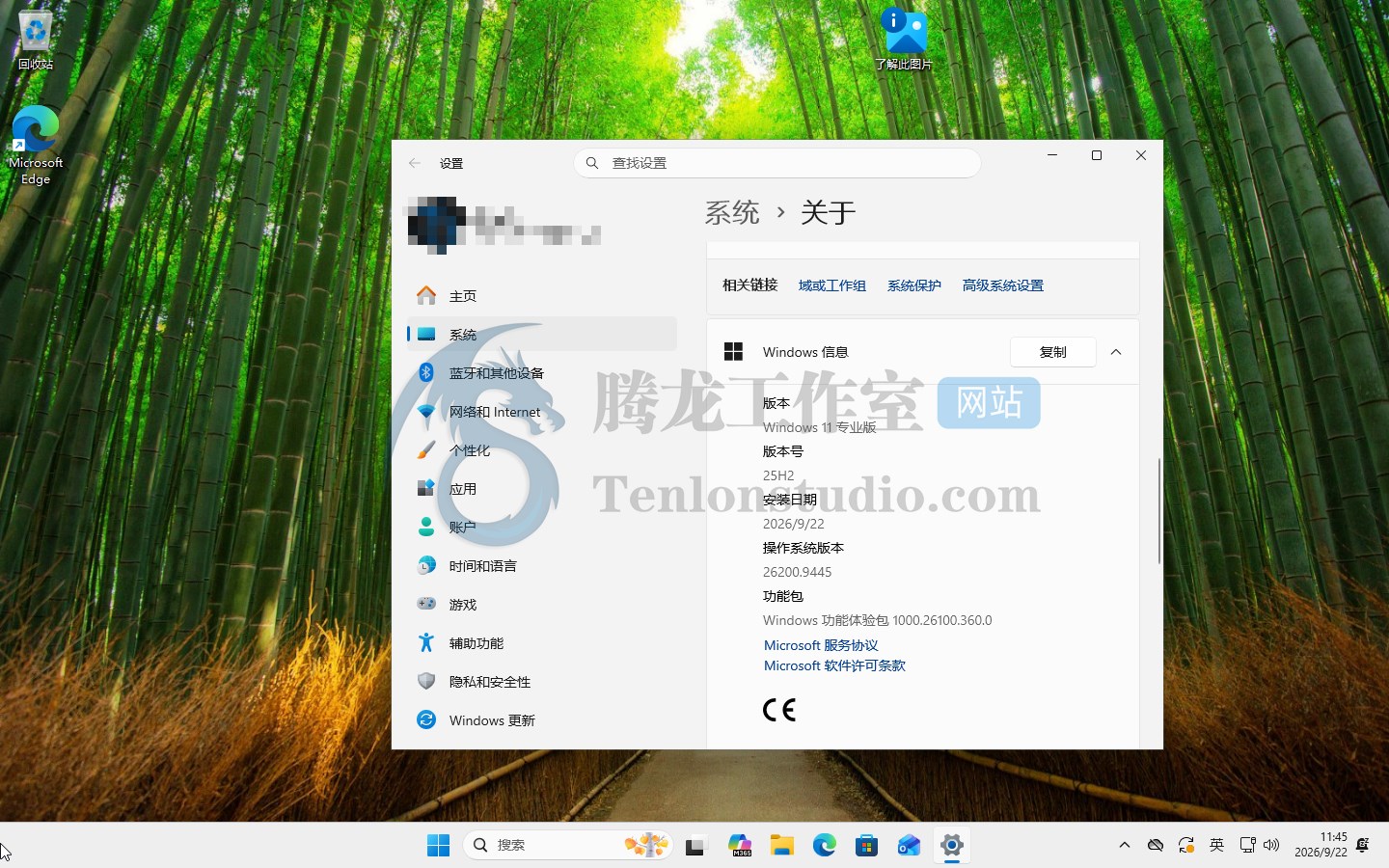The image size is (1389, 868).
Task: Click the back arrow in Settings
Action: 415,163
